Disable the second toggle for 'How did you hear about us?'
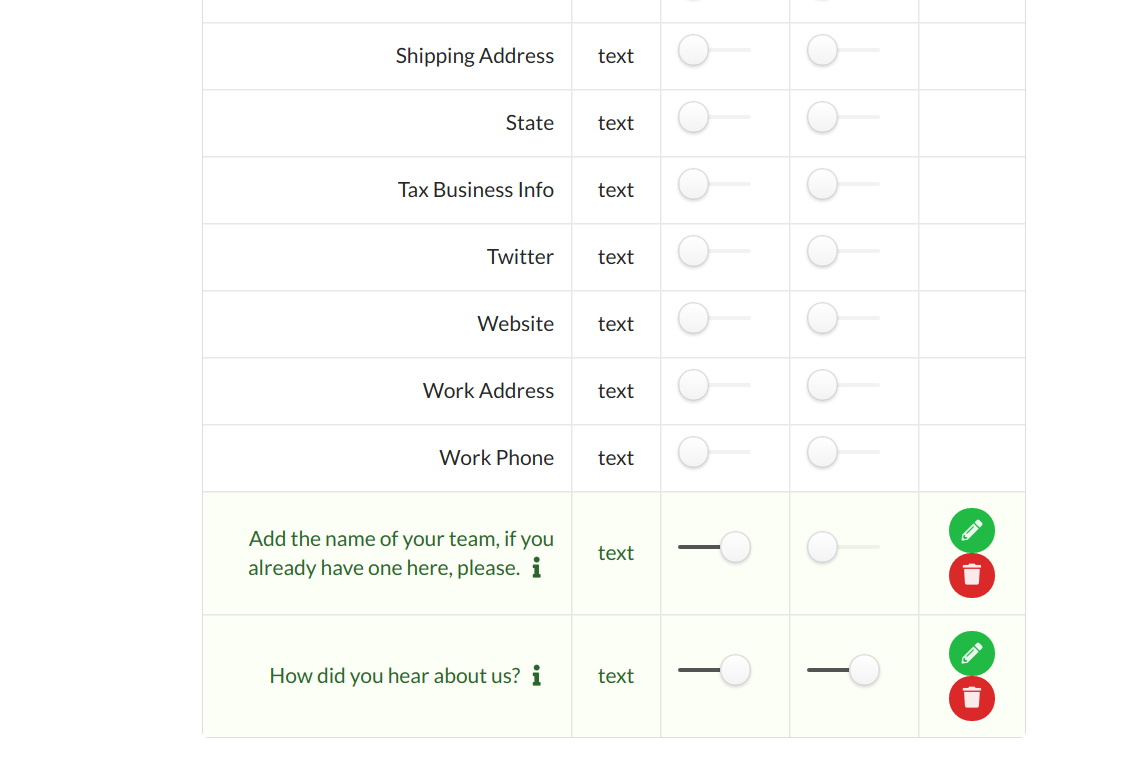The image size is (1128, 773). click(x=843, y=670)
